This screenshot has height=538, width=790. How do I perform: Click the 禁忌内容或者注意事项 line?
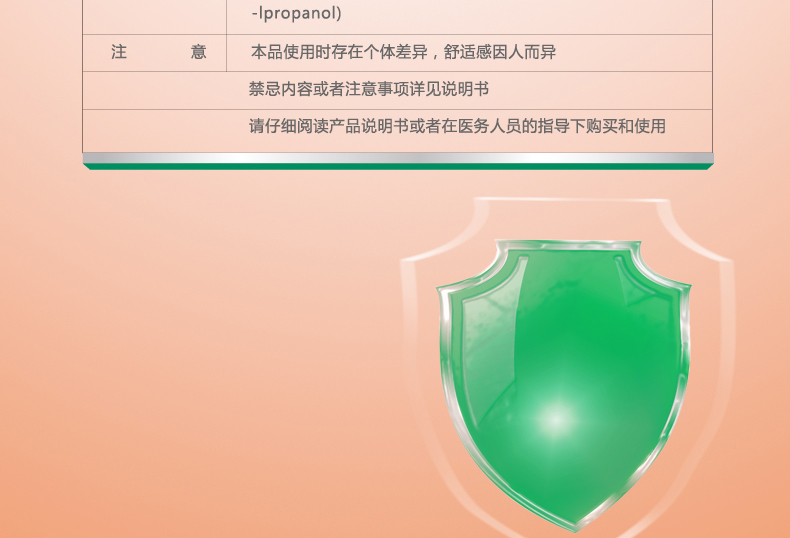pos(369,89)
